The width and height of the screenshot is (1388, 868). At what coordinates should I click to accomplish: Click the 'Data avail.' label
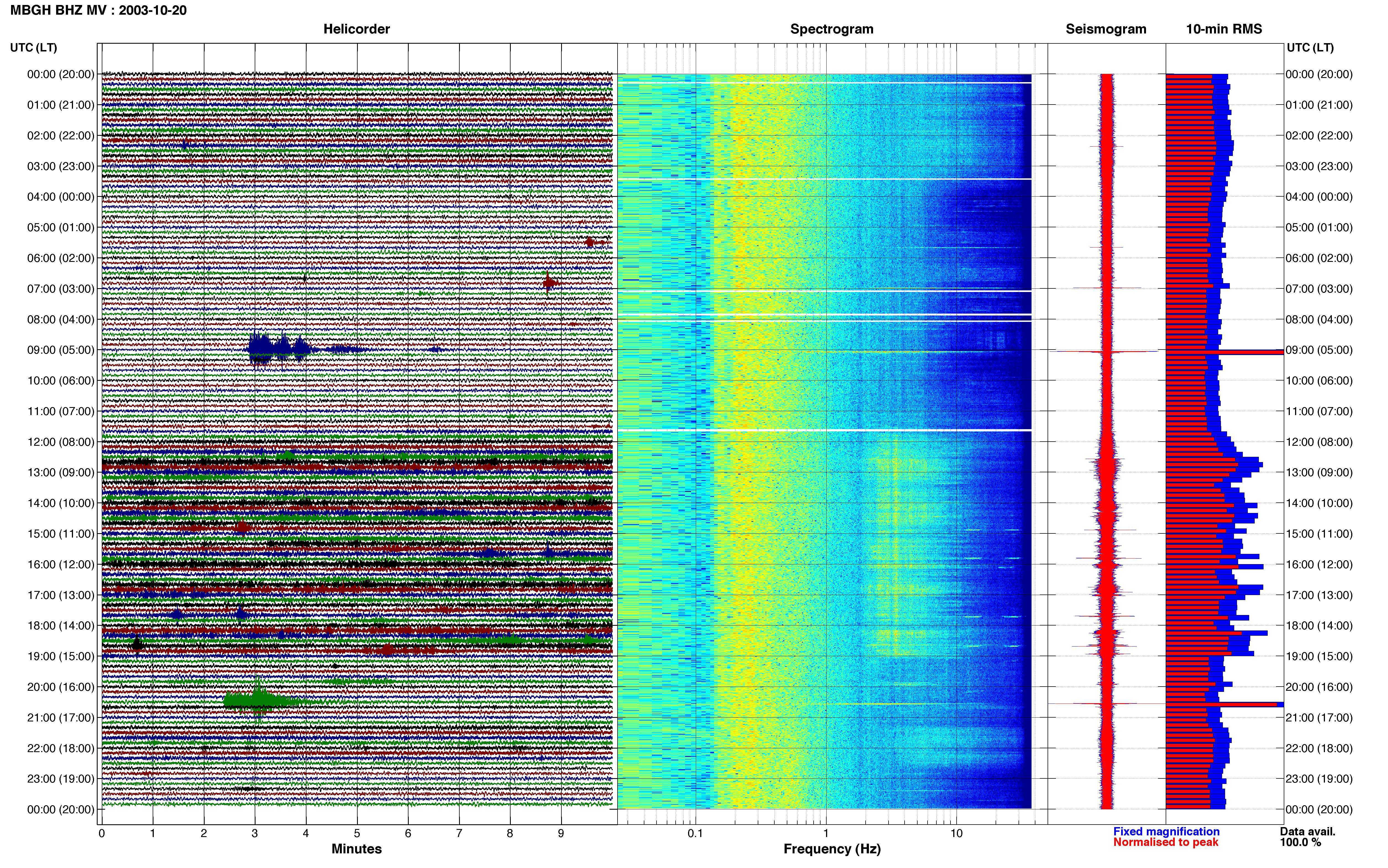(x=1308, y=831)
